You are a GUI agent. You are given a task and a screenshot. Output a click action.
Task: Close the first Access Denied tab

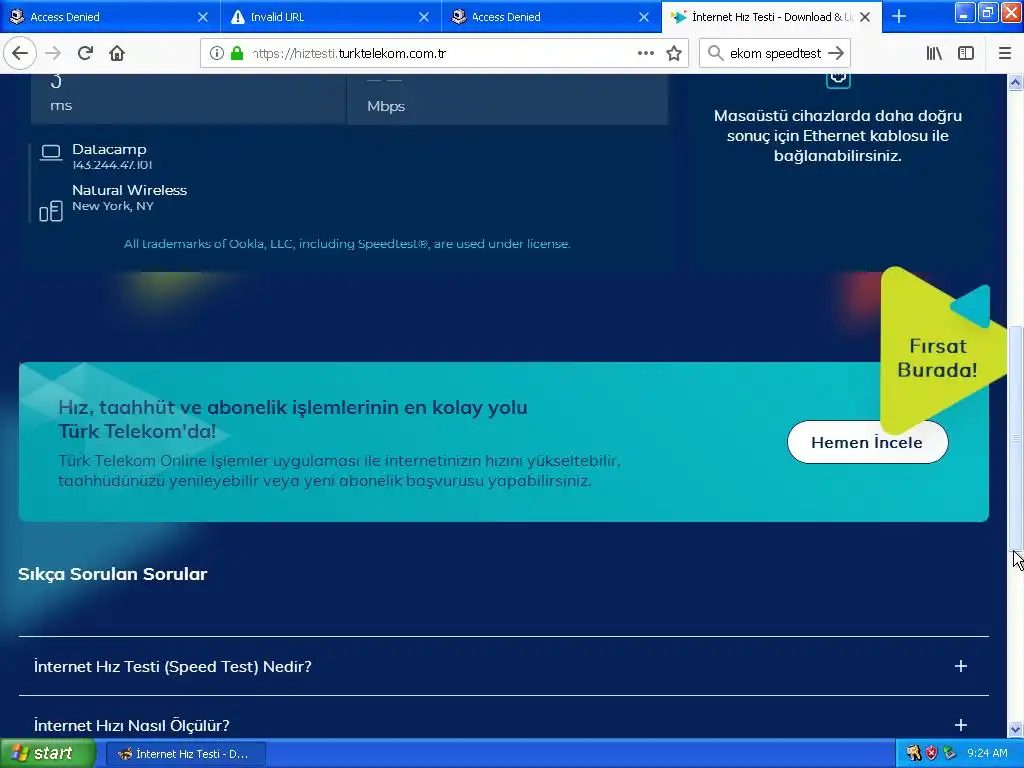pos(203,17)
